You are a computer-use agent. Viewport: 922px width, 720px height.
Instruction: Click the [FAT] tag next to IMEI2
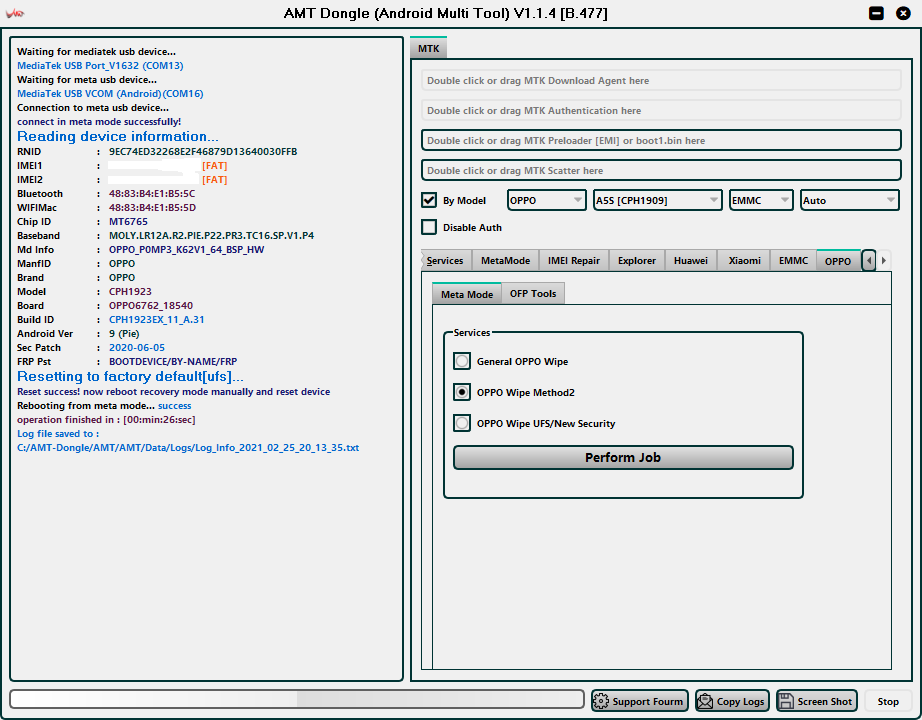pos(215,180)
